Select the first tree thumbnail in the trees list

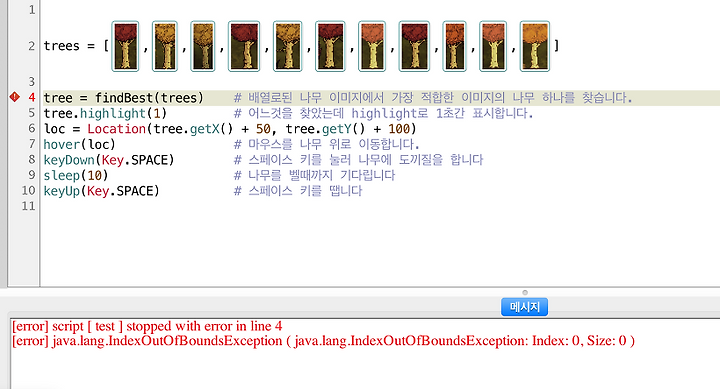[x=125, y=46]
